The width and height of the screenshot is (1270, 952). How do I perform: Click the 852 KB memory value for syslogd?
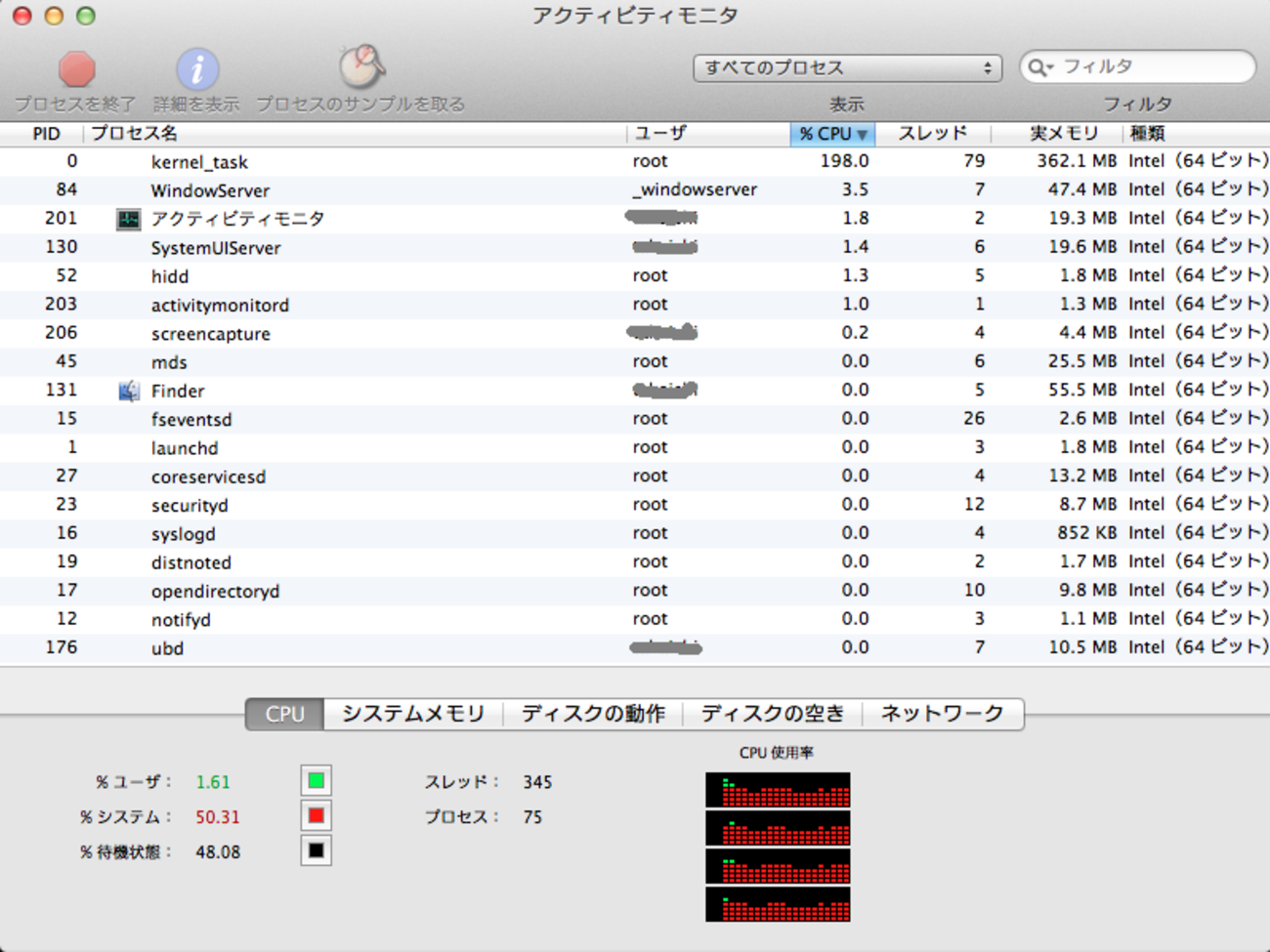(1087, 533)
